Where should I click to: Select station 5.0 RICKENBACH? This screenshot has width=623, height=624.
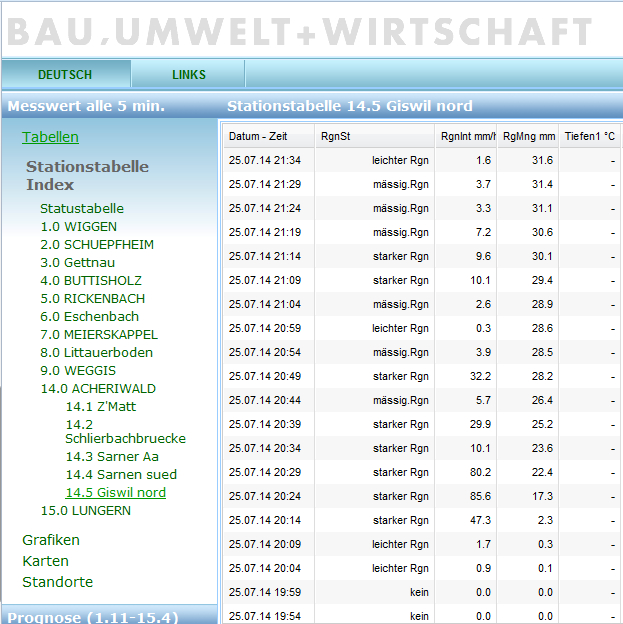92,299
